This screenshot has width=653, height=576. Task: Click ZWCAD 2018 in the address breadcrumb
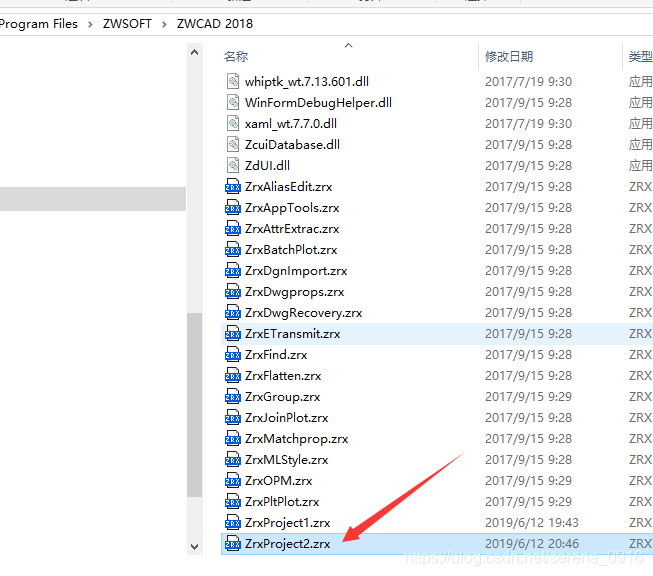coord(214,24)
